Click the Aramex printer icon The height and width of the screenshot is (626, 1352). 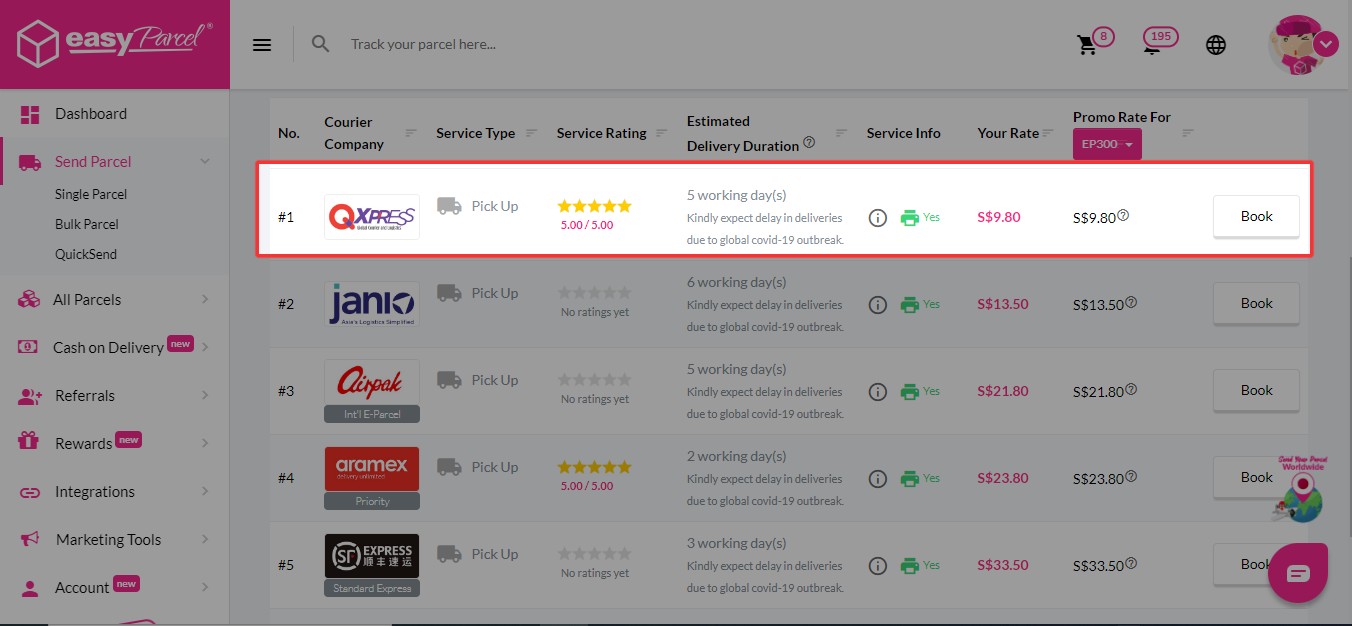point(909,479)
